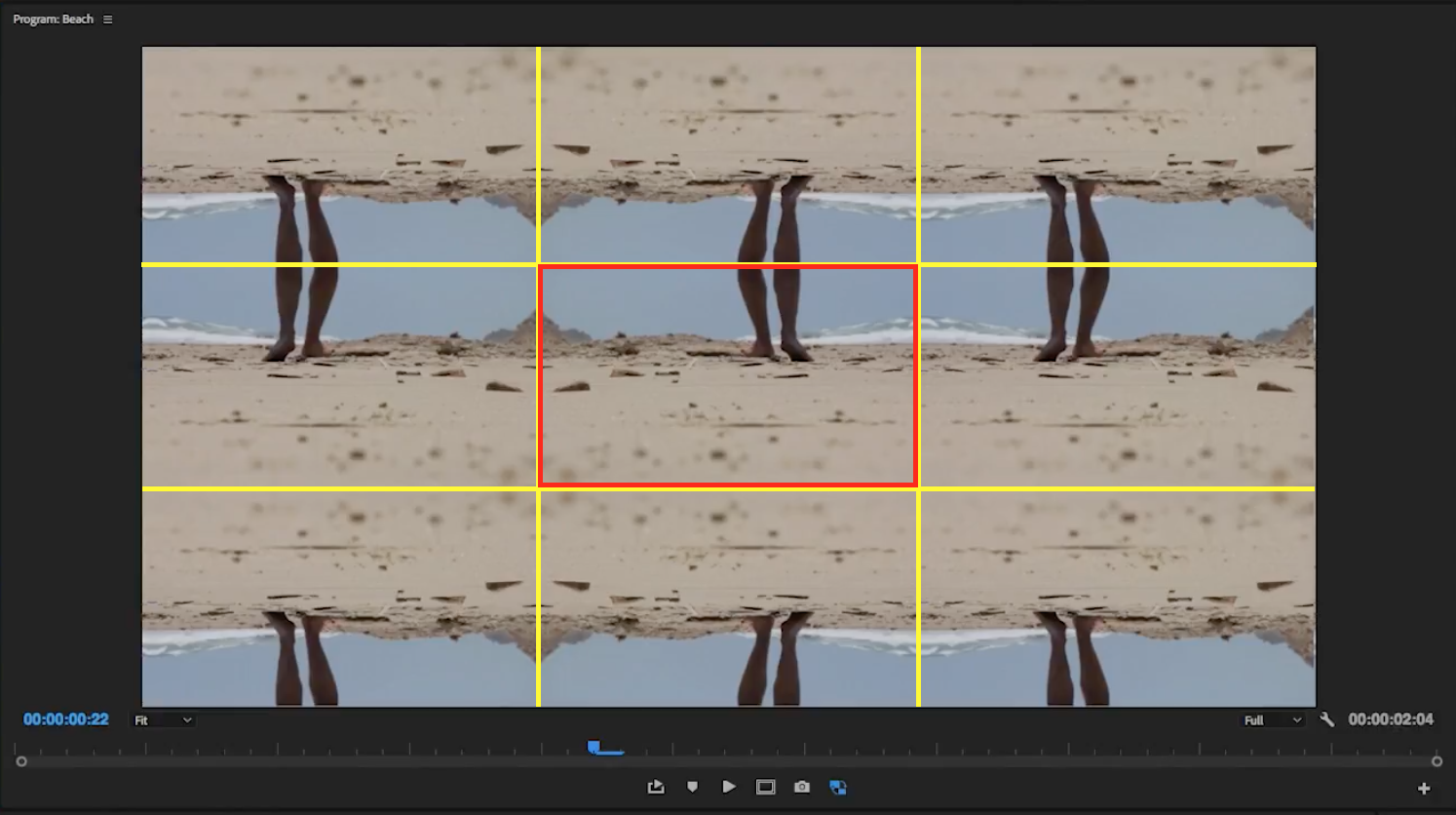Toggle Safe Margins display button
The image size is (1456, 815).
click(765, 787)
